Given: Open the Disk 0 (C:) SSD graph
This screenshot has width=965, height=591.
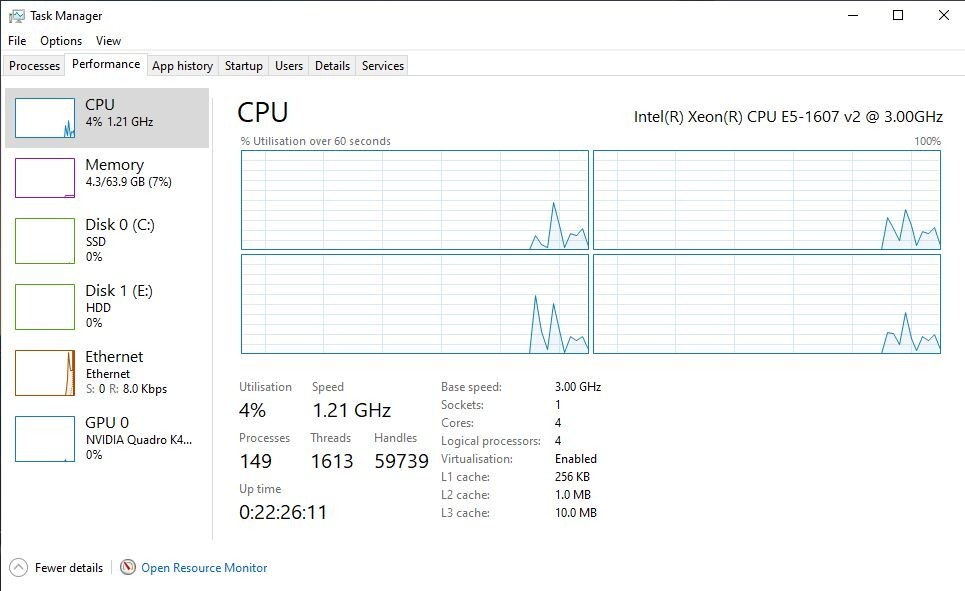Looking at the screenshot, I should coord(45,241).
